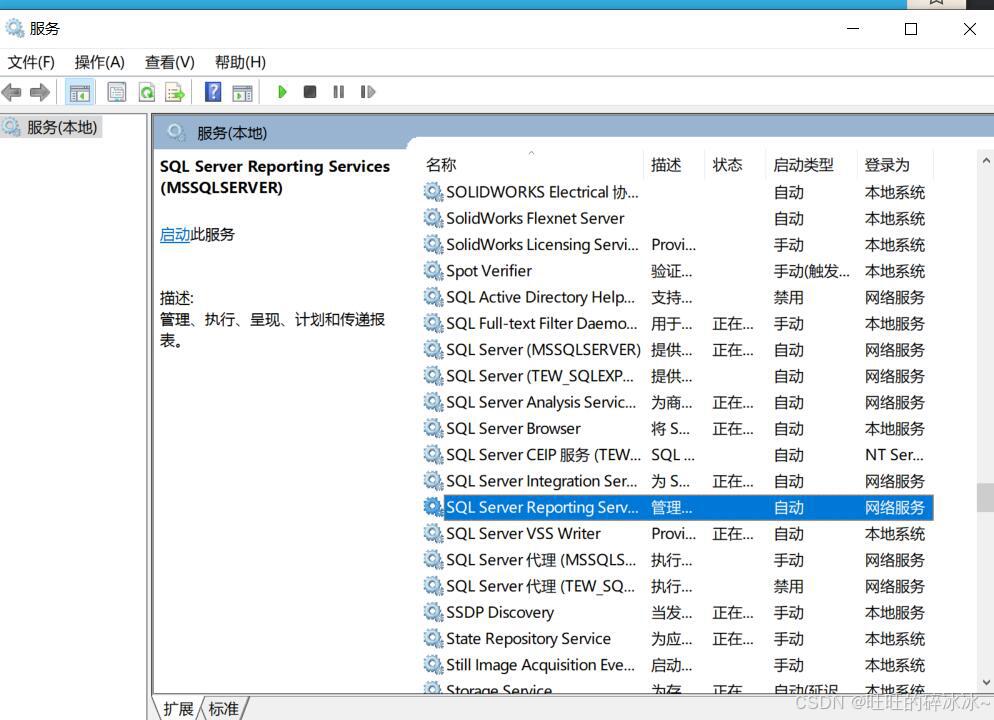The width and height of the screenshot is (994, 720).
Task: Sort by the 状态 column header
Action: (727, 165)
